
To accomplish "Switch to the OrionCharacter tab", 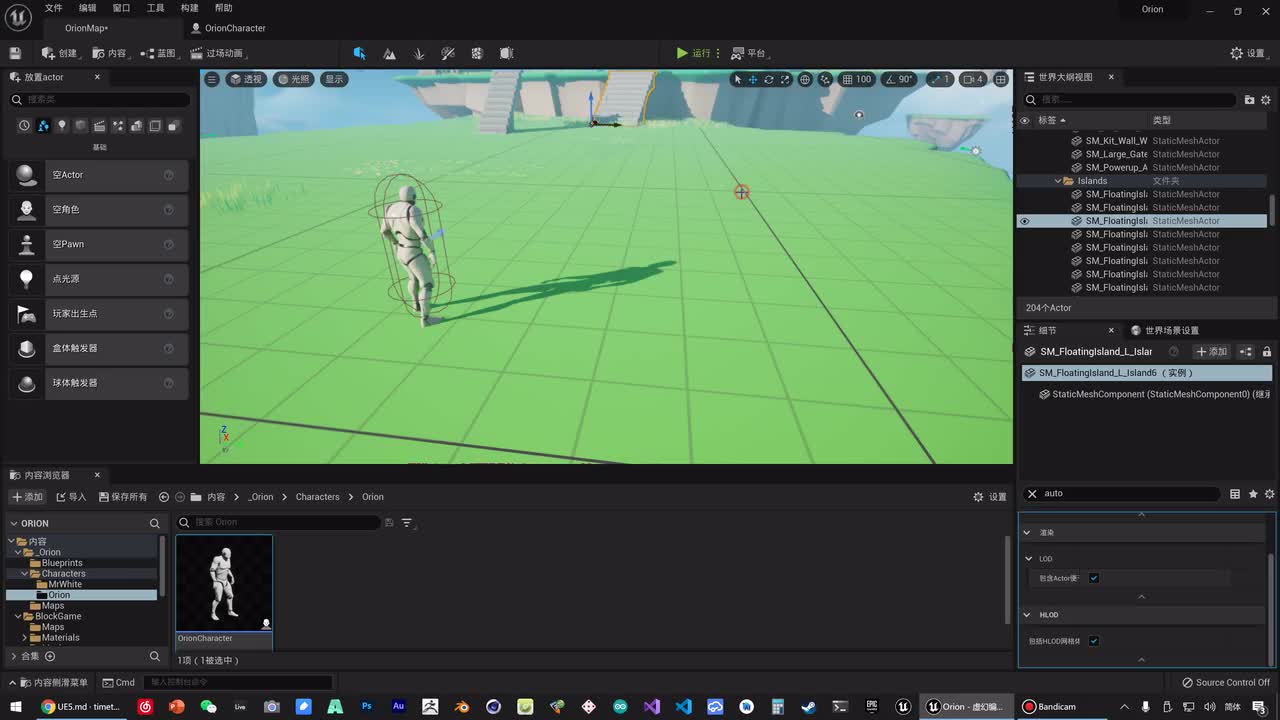I will [228, 28].
